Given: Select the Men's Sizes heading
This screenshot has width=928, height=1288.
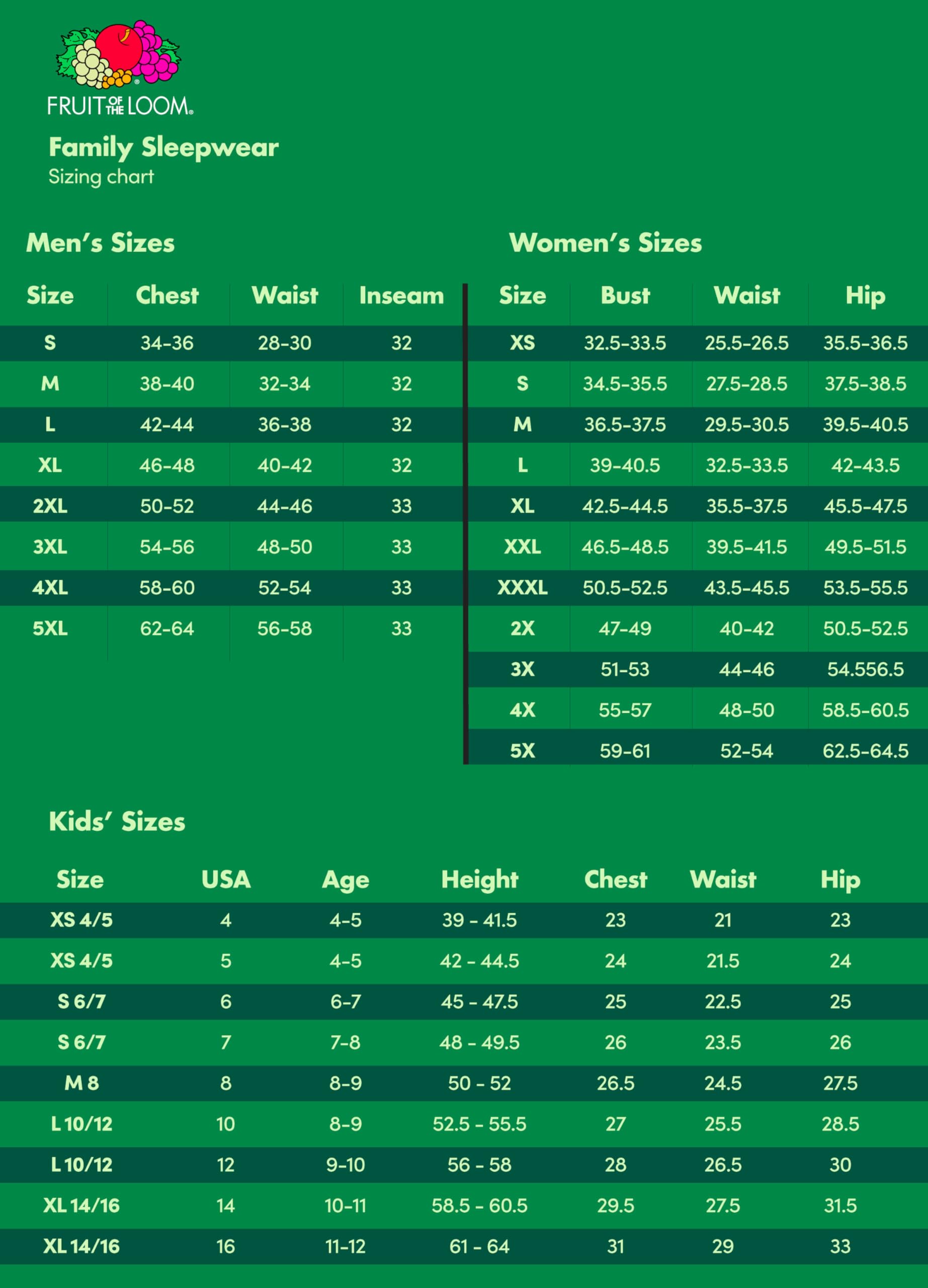Looking at the screenshot, I should pos(101,243).
